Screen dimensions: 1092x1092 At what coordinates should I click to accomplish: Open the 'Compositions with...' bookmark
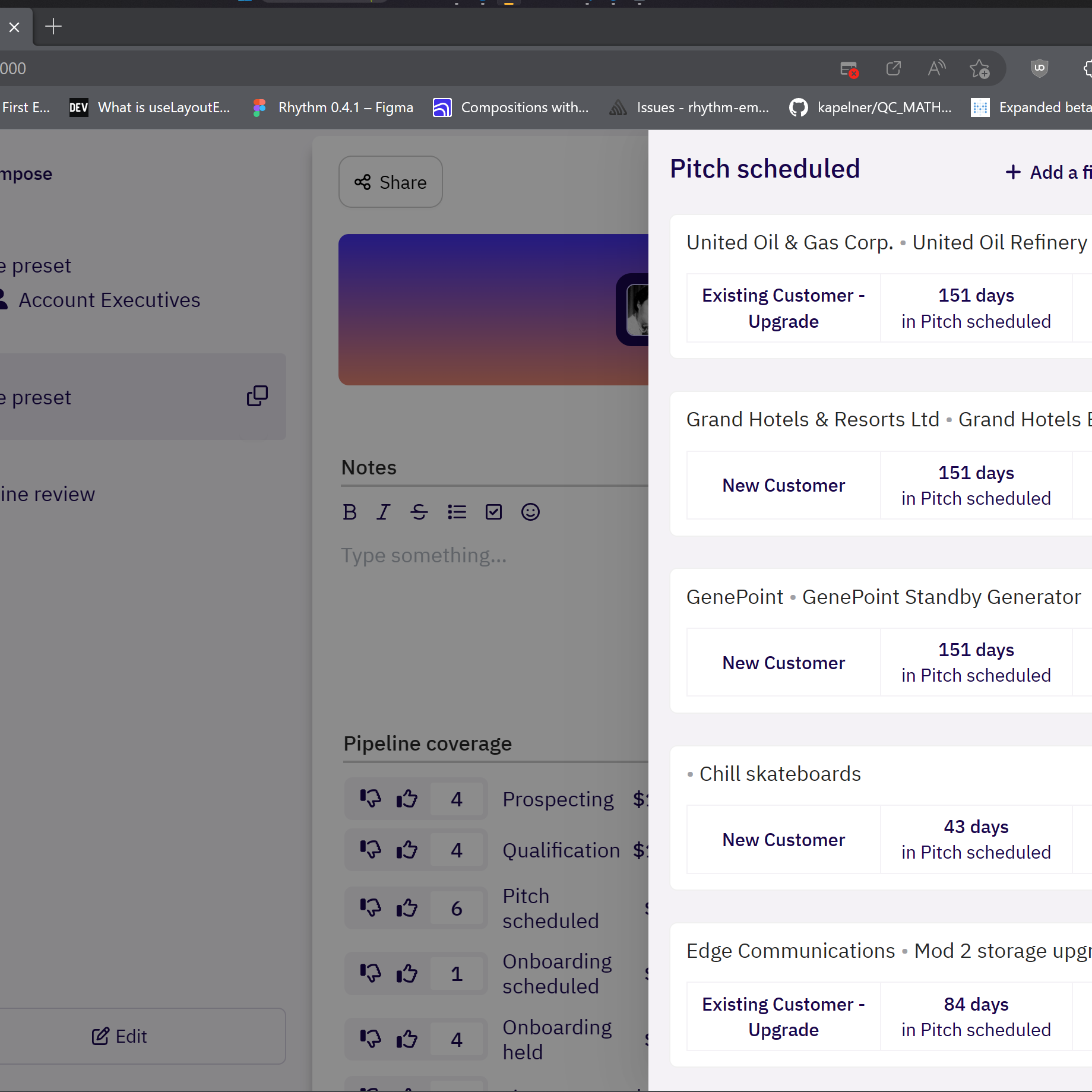511,107
